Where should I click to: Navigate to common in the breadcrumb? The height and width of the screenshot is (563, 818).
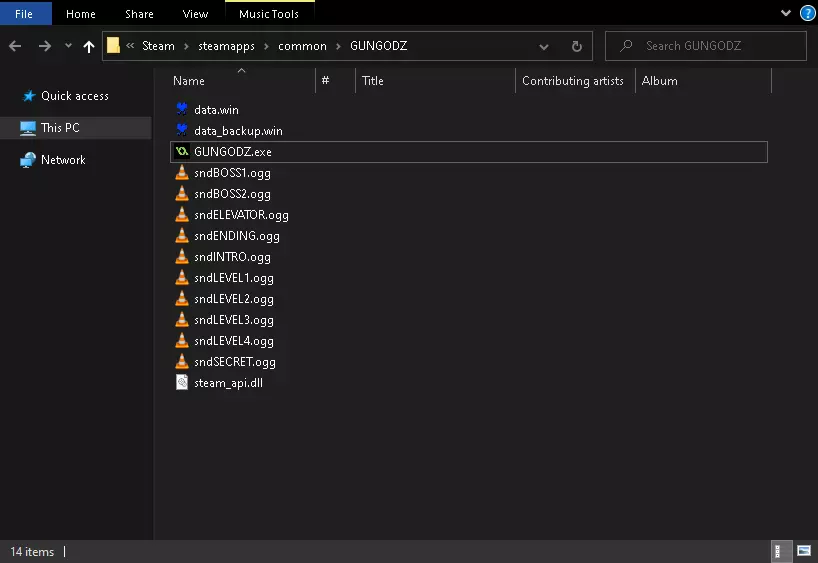tap(303, 46)
